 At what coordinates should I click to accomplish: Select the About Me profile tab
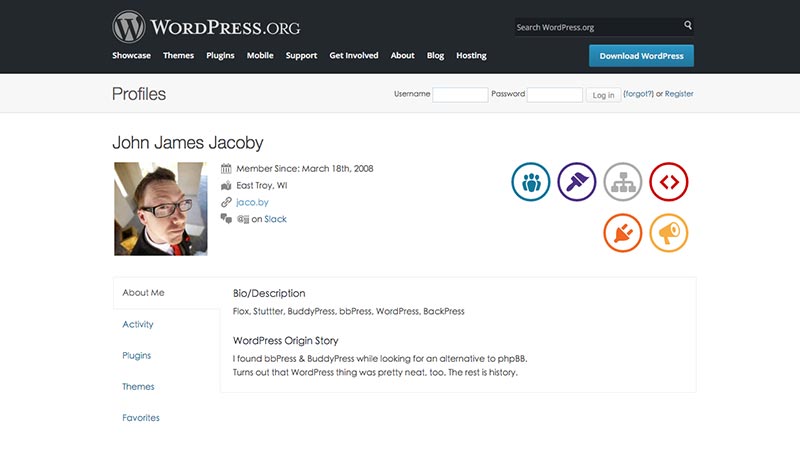[x=166, y=293]
